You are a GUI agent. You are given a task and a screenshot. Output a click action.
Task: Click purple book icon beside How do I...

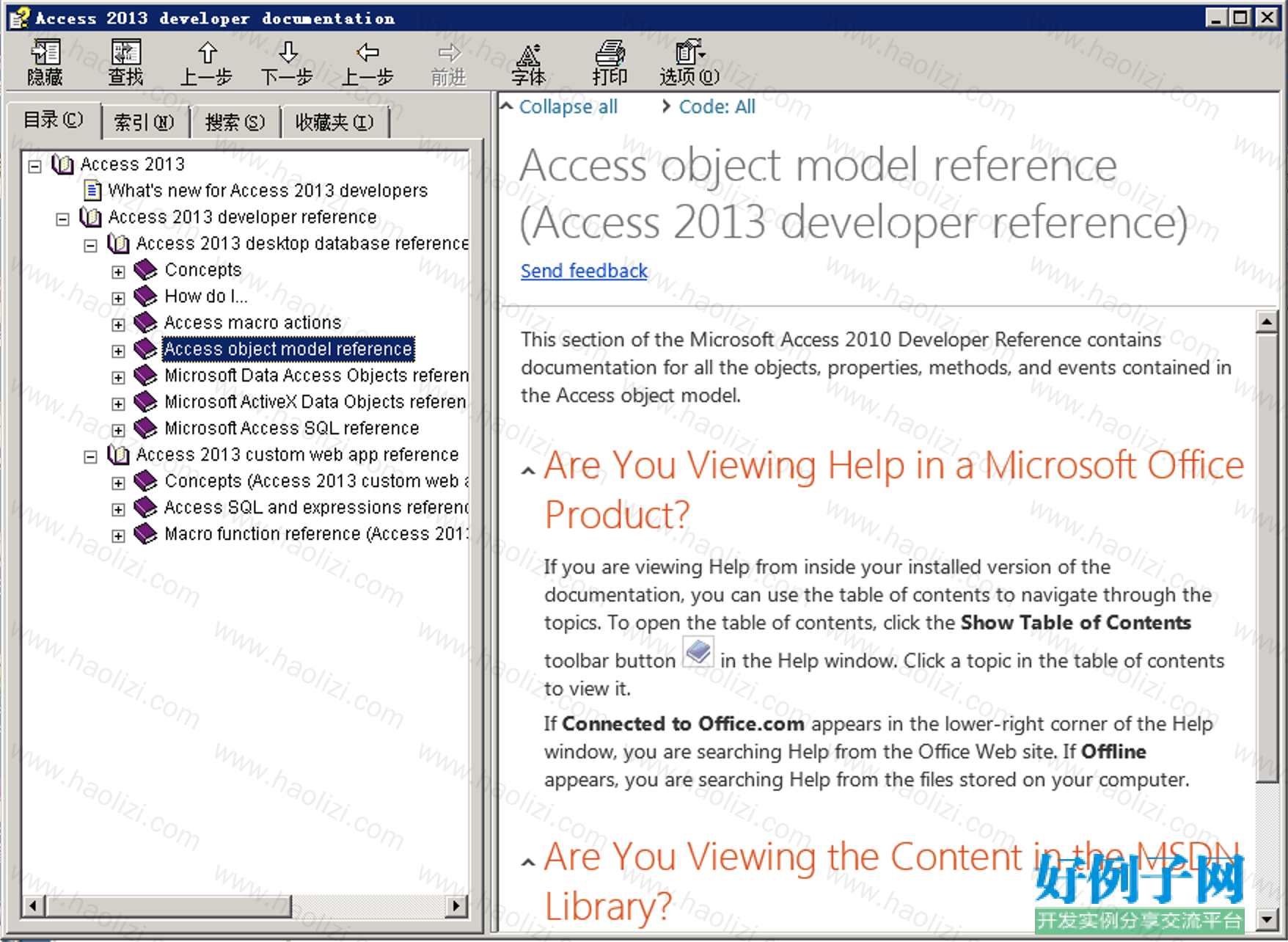[146, 296]
